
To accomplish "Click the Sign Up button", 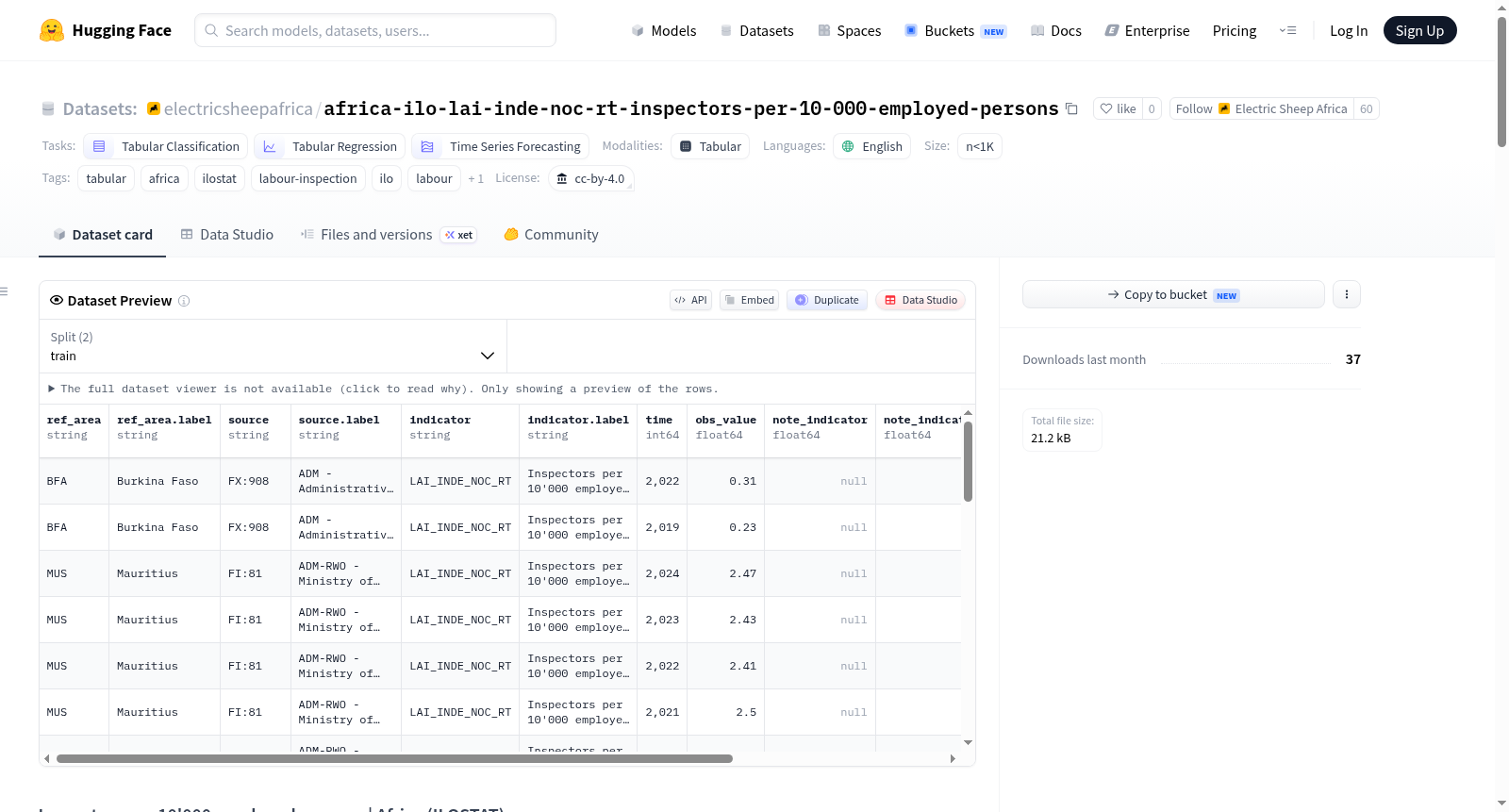I will coord(1419,30).
